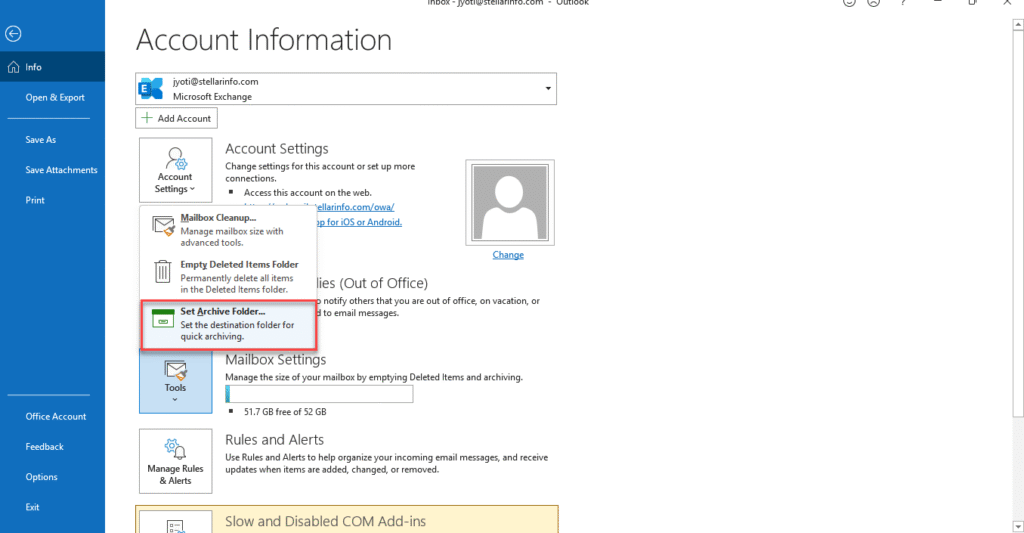Click the Info home icon in sidebar
The image size is (1024, 533).
click(x=13, y=68)
